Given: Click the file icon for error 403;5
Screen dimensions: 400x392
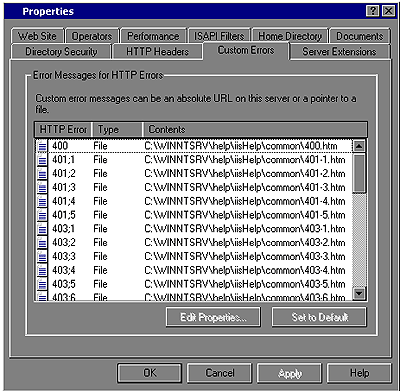Looking at the screenshot, I should [42, 284].
